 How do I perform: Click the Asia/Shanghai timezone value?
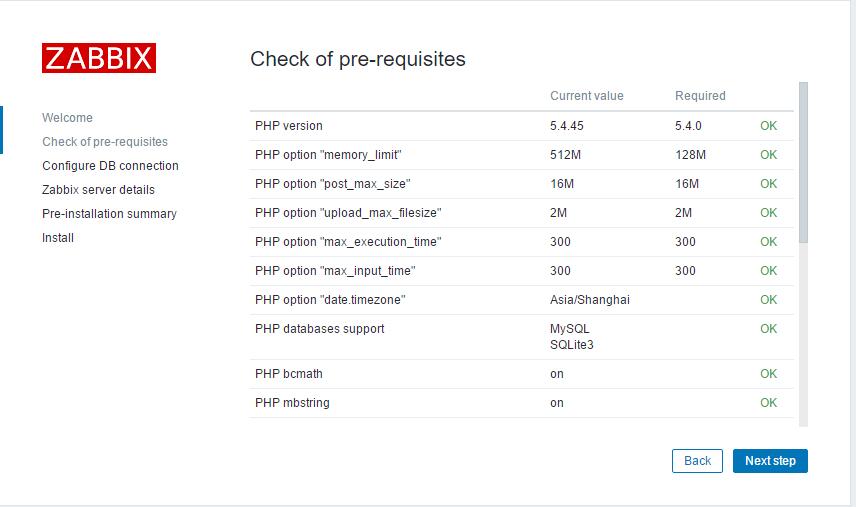coord(590,300)
